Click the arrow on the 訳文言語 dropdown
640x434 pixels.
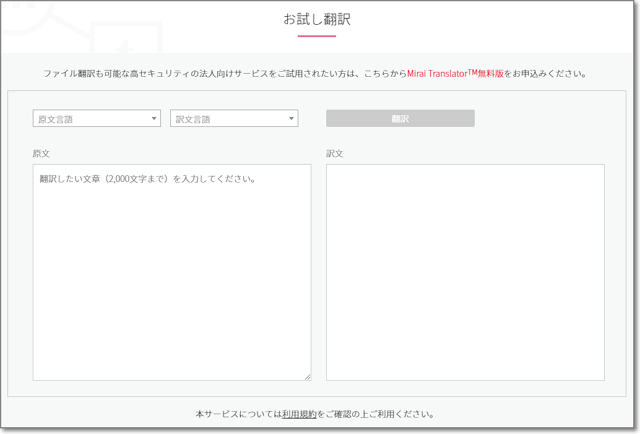click(x=292, y=119)
